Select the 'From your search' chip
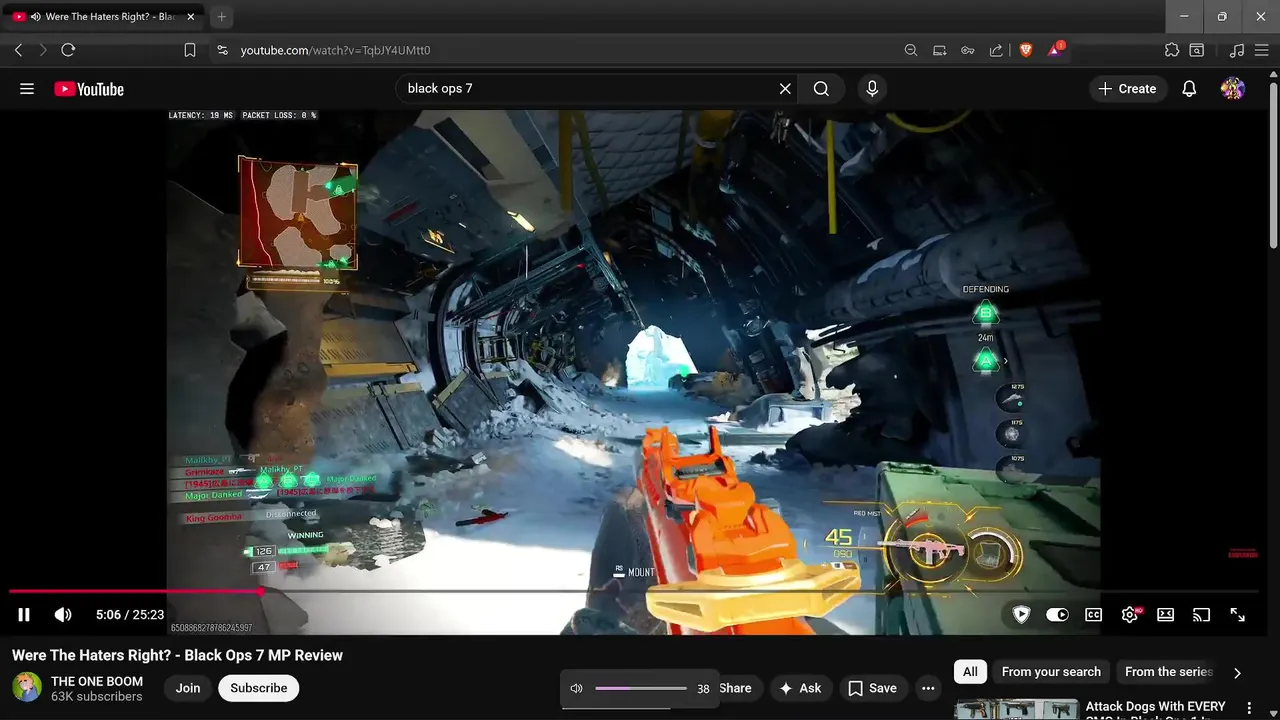 (1051, 672)
